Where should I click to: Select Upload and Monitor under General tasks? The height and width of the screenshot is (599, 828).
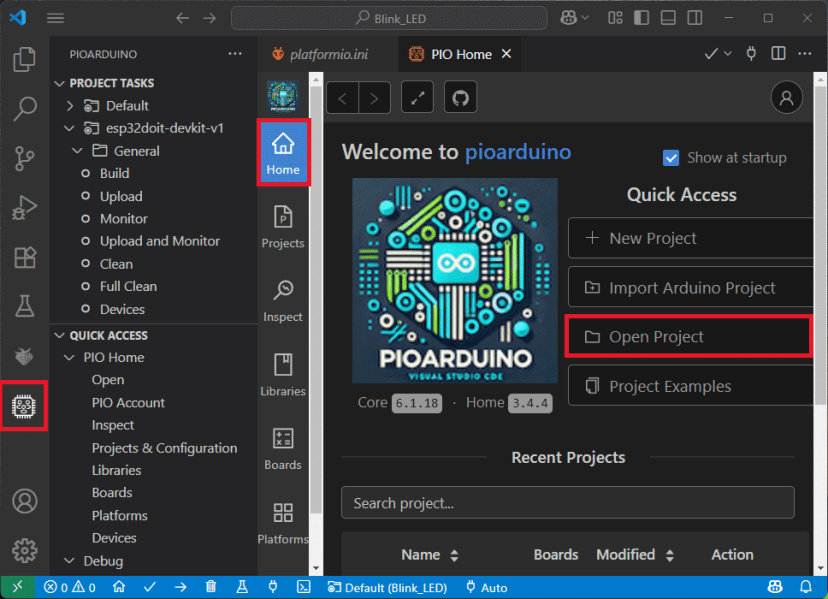159,240
